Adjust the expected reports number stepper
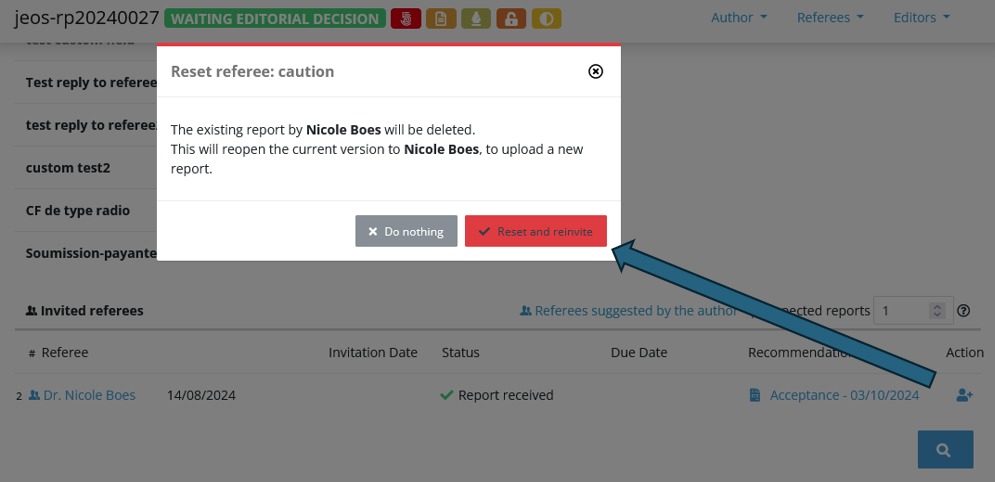 tap(937, 311)
